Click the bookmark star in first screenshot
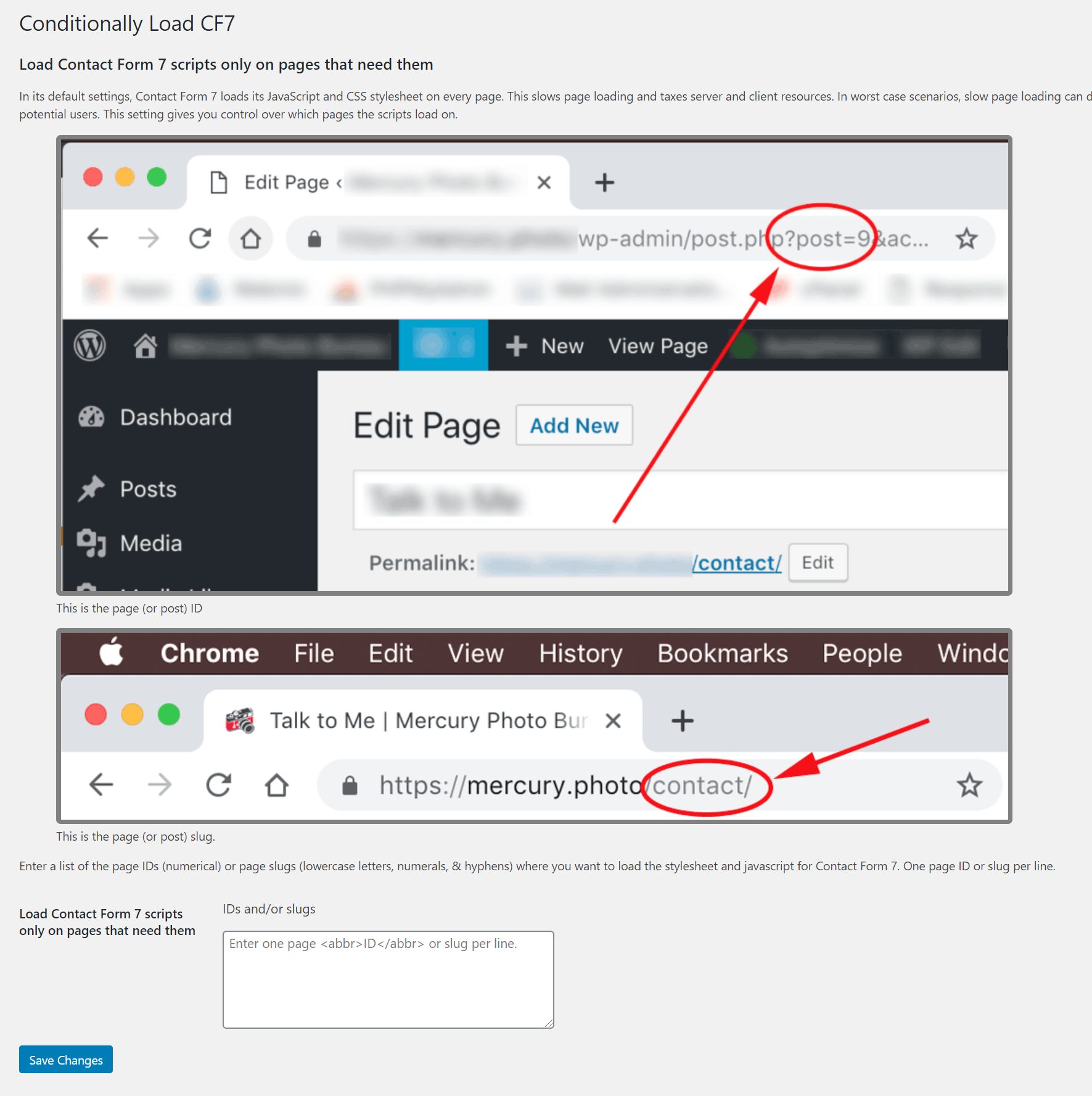Viewport: 1092px width, 1096px height. pos(966,239)
